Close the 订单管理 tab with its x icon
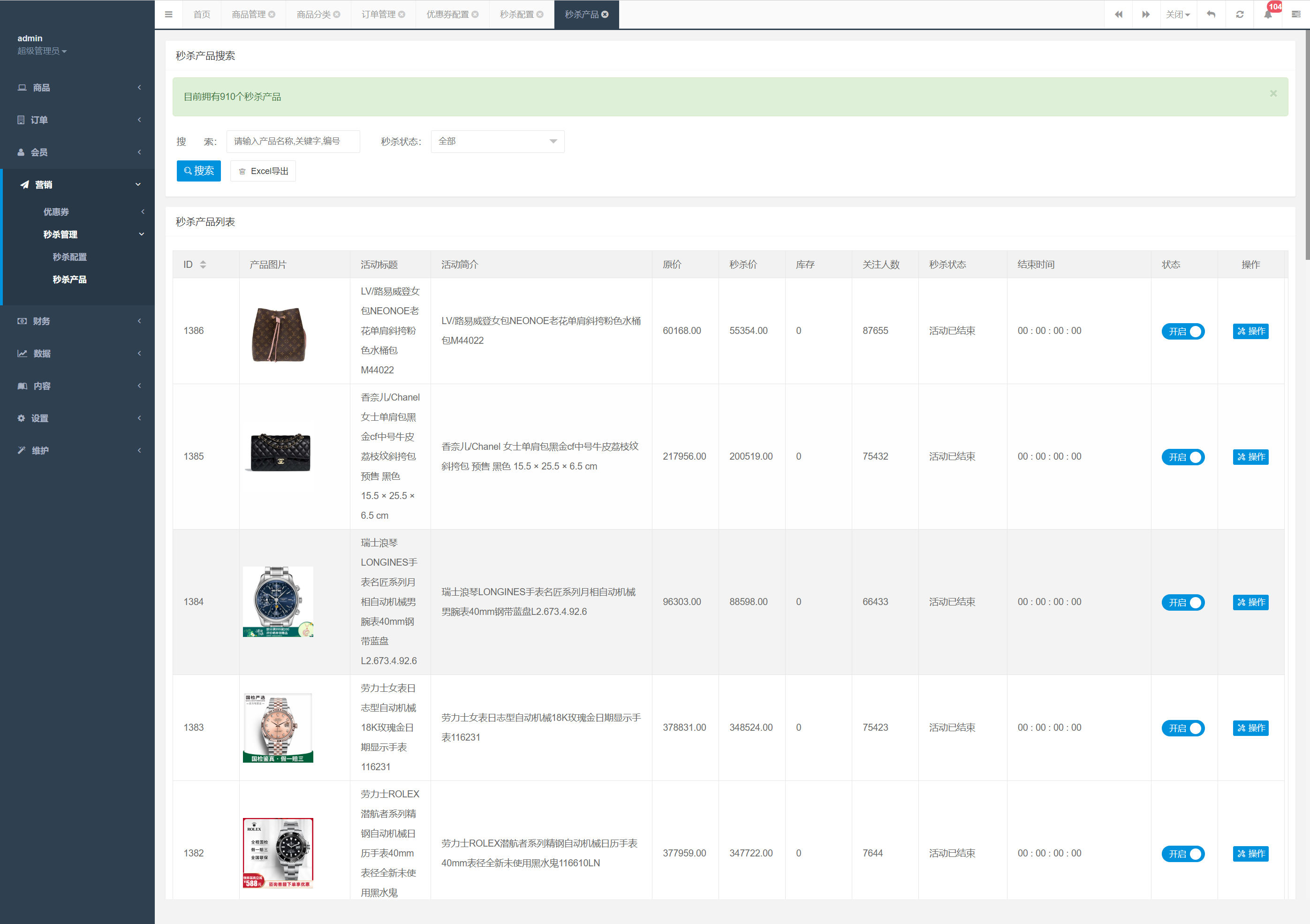Screen dimensions: 1310x924 tap(401, 14)
